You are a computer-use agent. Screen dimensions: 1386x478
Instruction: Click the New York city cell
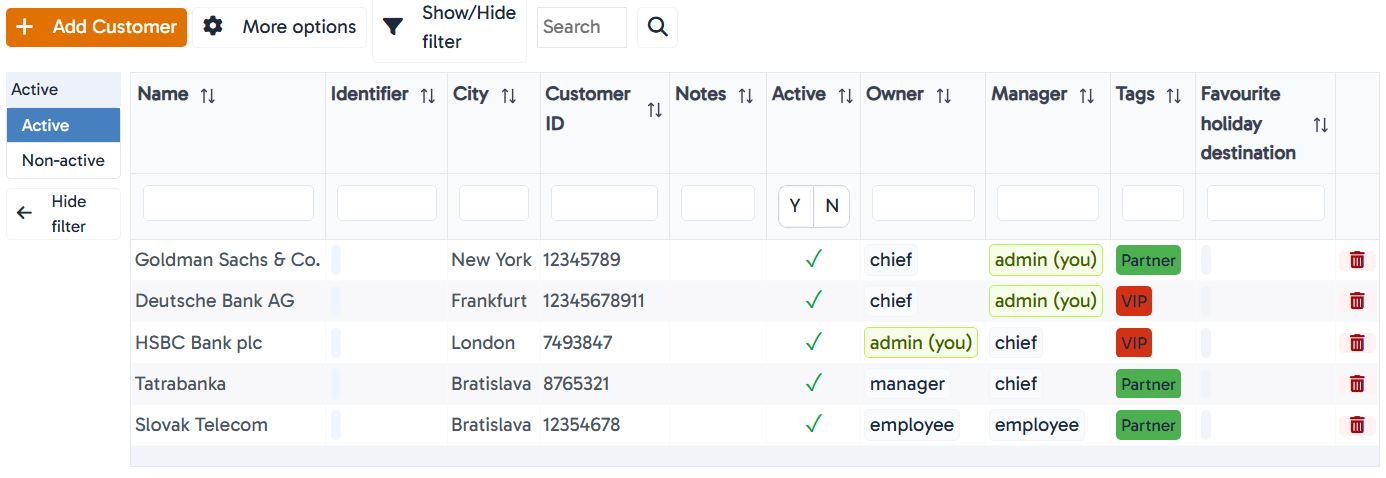491,260
